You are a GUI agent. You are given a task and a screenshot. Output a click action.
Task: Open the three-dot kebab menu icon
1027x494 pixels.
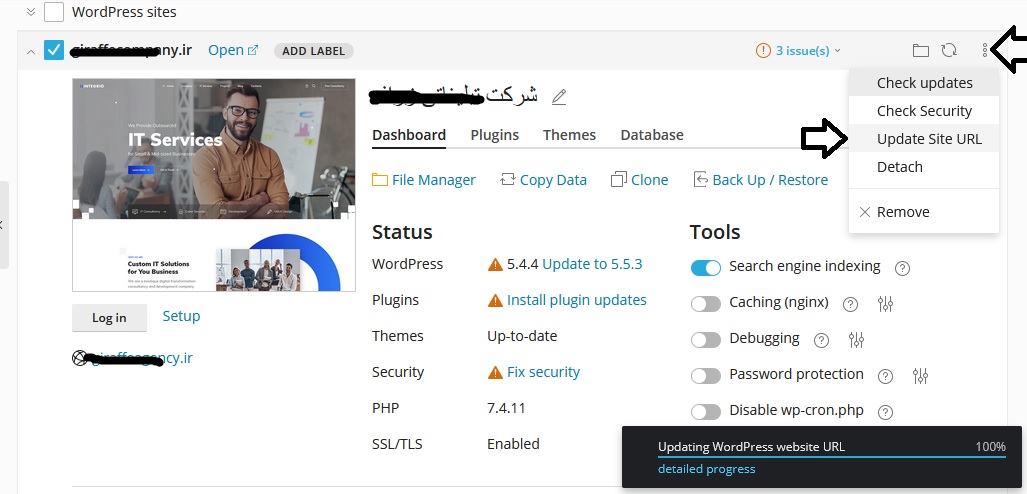(985, 50)
